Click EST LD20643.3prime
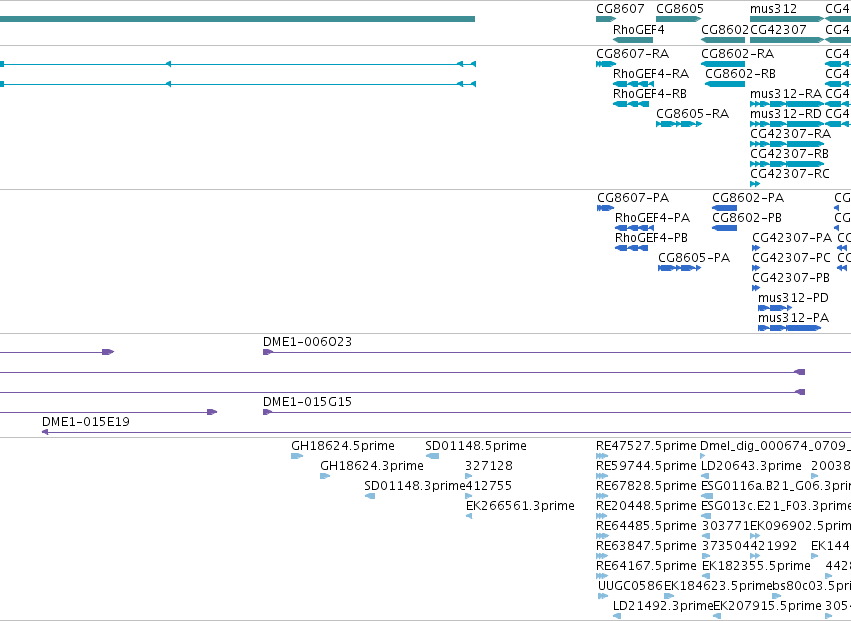Viewport: 851px width, 621px height. pyautogui.click(x=751, y=466)
